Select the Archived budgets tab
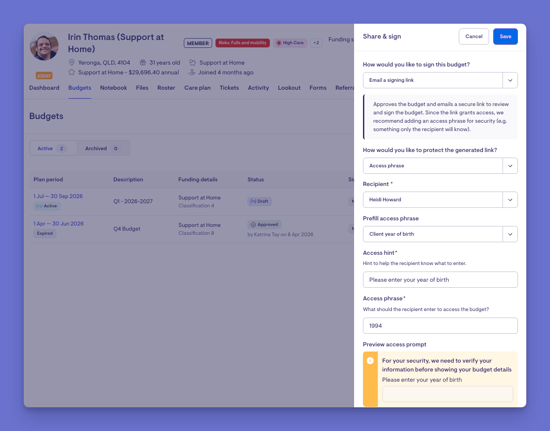 (x=101, y=148)
